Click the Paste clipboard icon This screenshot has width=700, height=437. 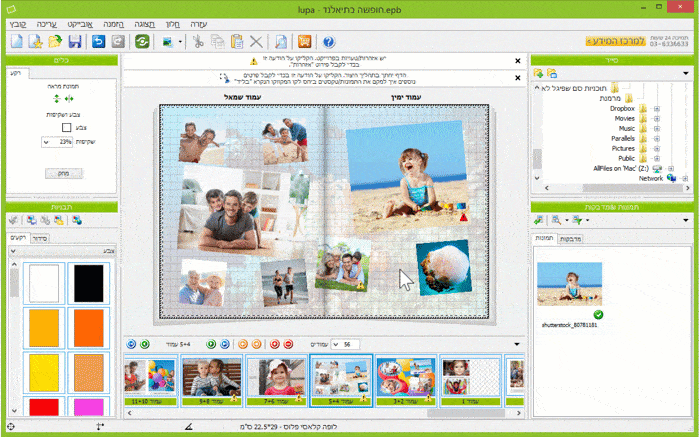[236, 41]
